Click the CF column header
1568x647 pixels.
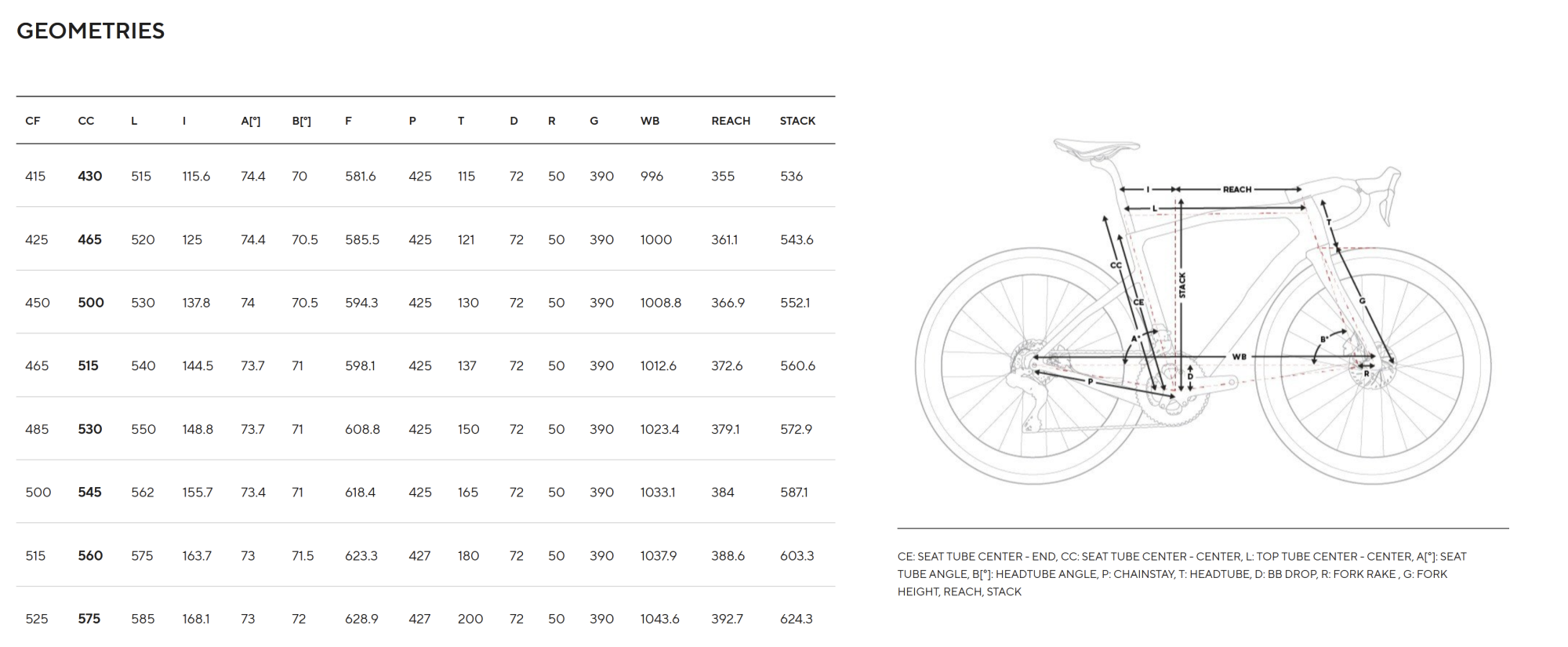(x=33, y=121)
